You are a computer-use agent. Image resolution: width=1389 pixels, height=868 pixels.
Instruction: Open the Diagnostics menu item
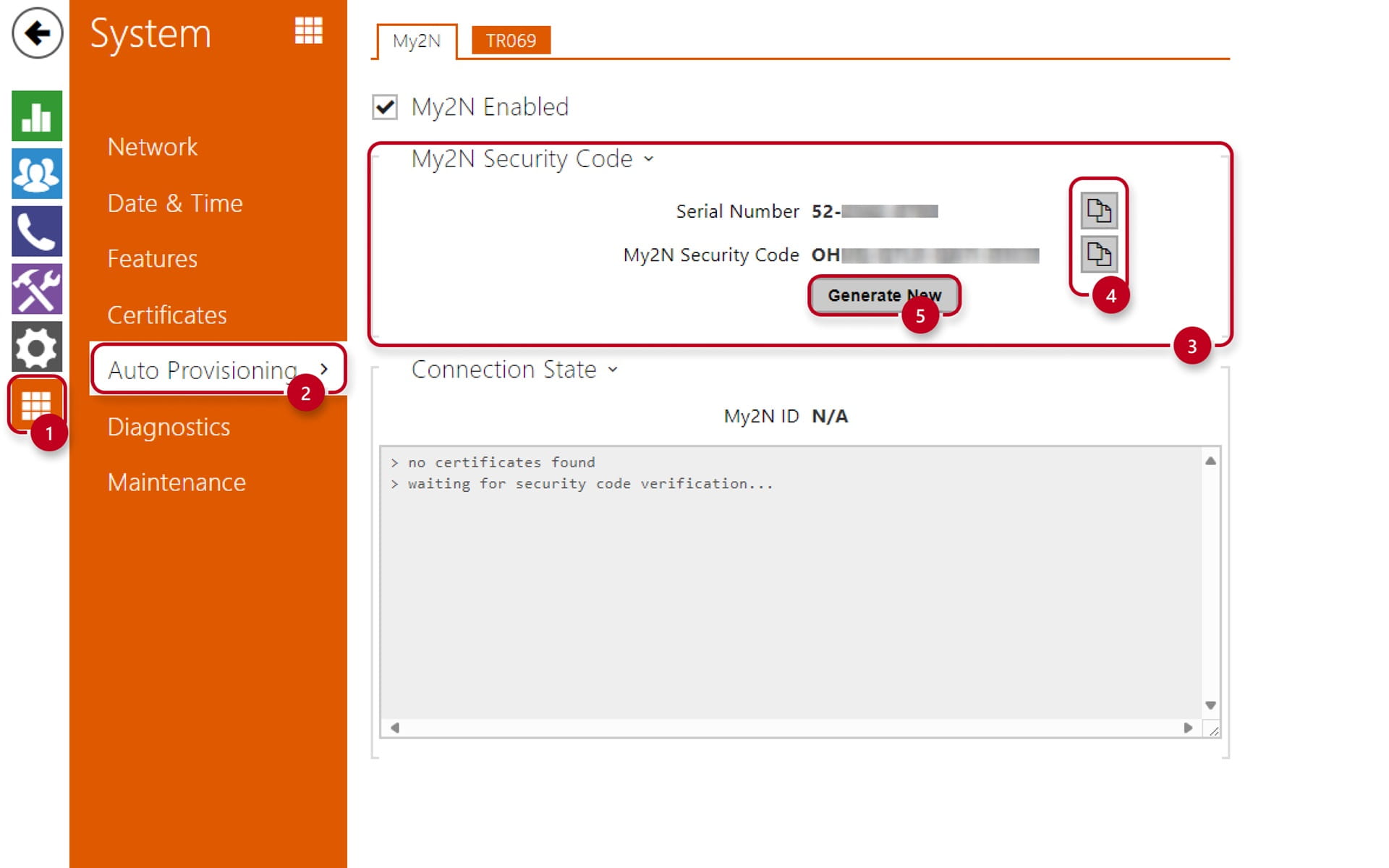point(169,427)
